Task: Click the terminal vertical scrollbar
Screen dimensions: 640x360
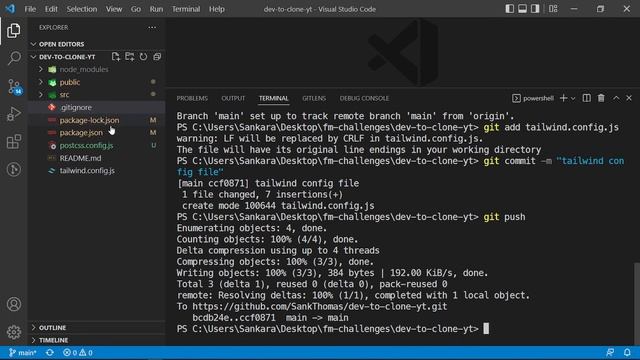Action: [637, 304]
